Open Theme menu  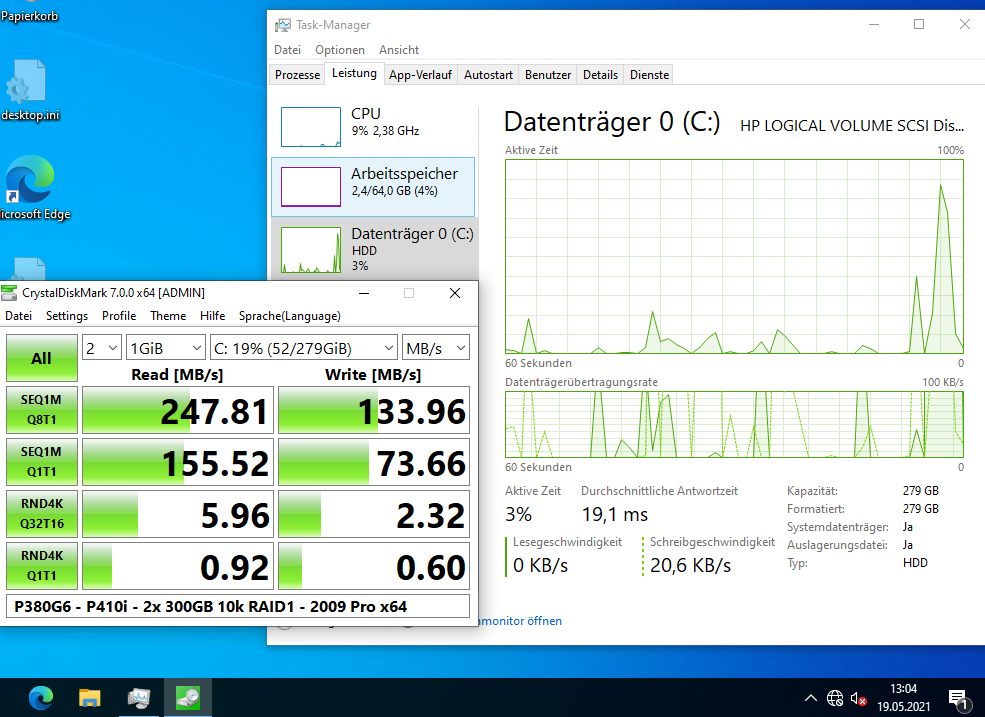pyautogui.click(x=168, y=316)
